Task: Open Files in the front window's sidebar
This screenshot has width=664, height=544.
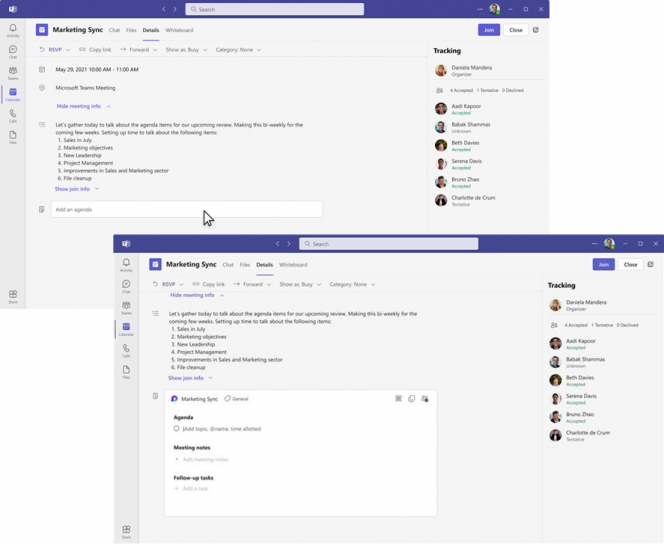Action: (x=126, y=372)
